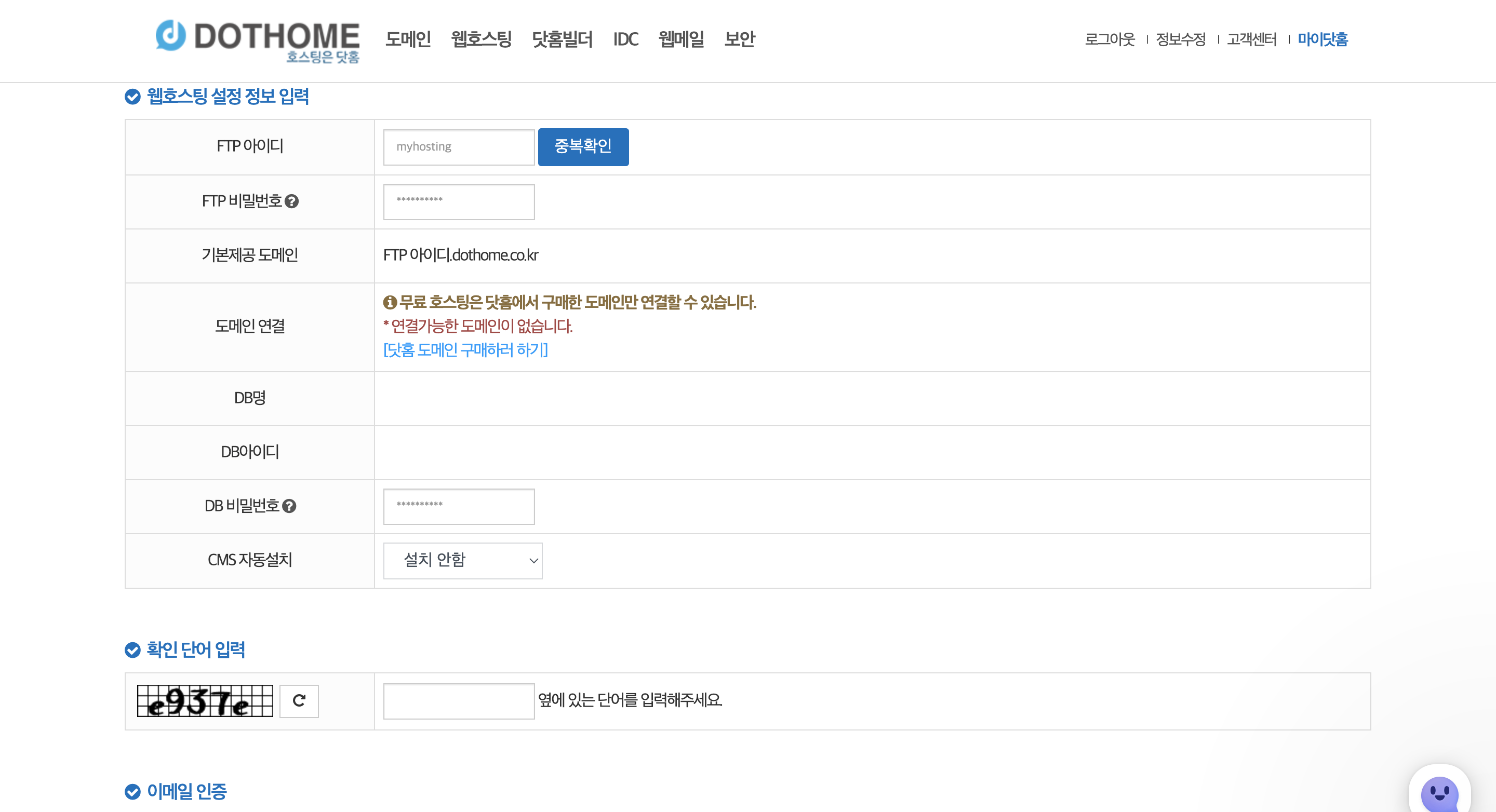Viewport: 1496px width, 812px height.
Task: Open the CMS auto-install dropdown
Action: point(462,560)
